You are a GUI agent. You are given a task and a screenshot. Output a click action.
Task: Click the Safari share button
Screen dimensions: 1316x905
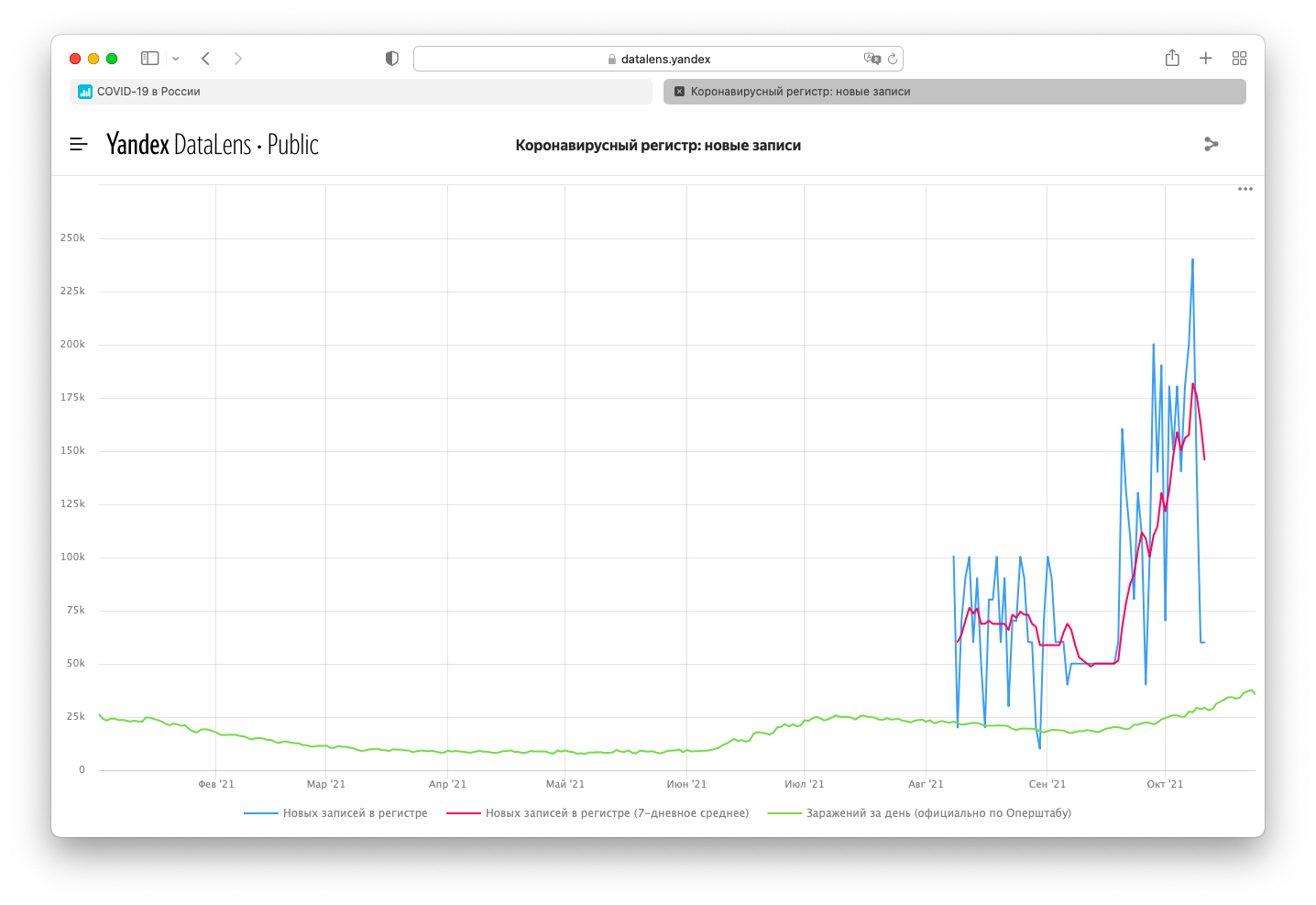pyautogui.click(x=1172, y=58)
